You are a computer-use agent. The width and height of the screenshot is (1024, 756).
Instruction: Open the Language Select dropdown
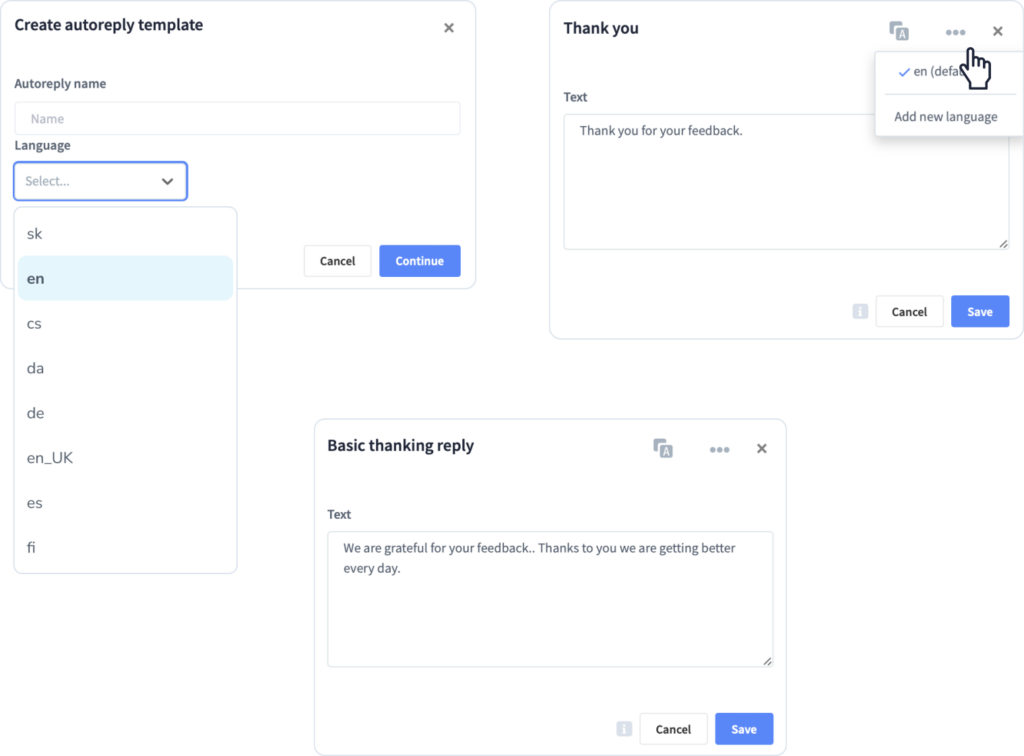pos(101,181)
